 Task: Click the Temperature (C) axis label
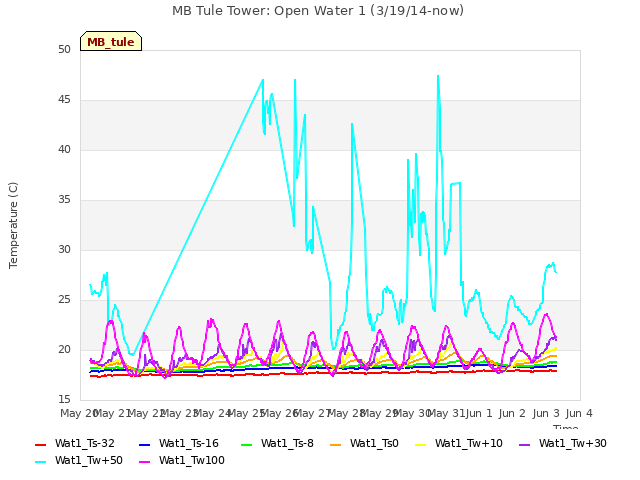tap(13, 225)
